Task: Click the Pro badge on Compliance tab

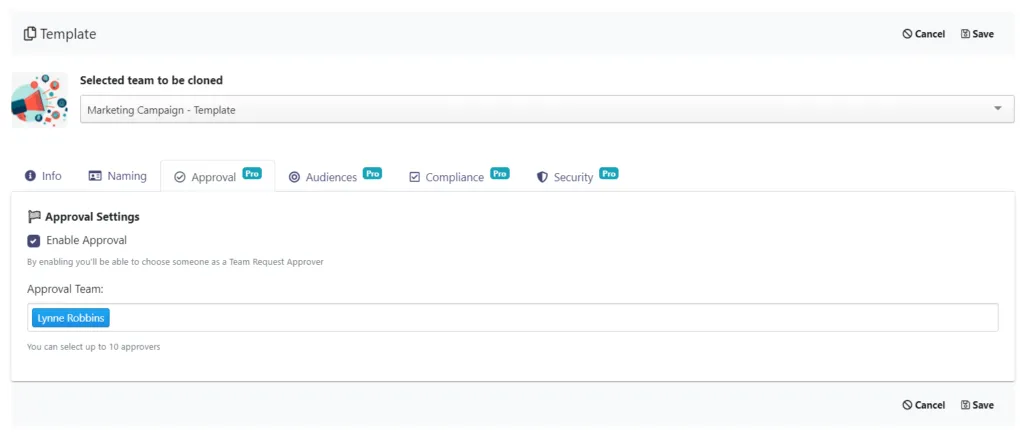Action: pyautogui.click(x=500, y=174)
